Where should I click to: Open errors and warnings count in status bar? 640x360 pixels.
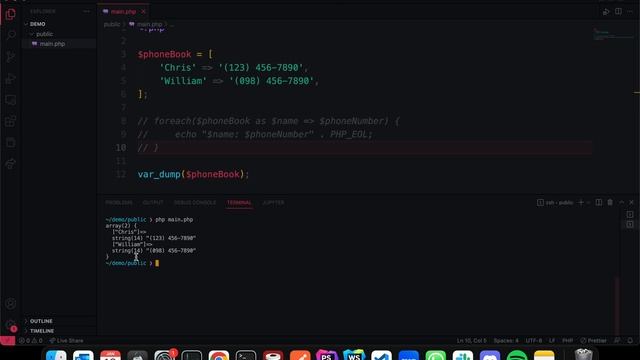click(x=31, y=340)
